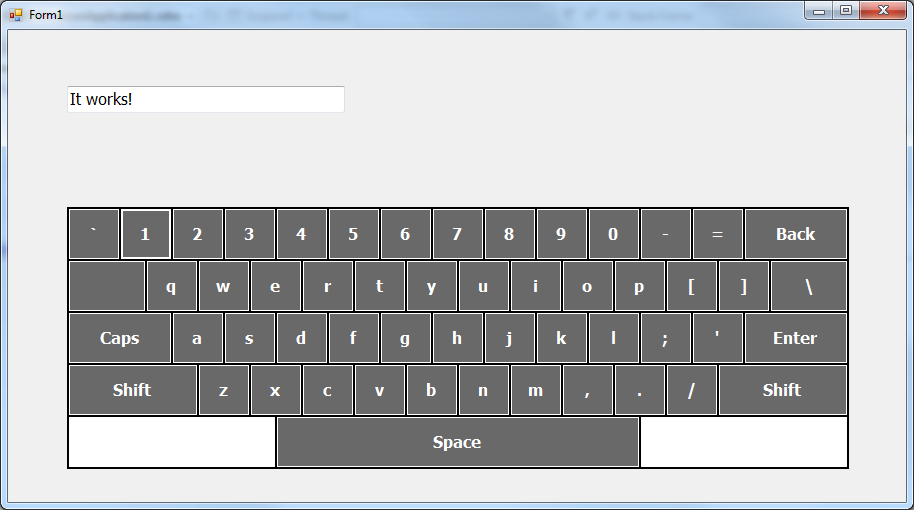
Task: Click the number 5 key
Action: (353, 234)
